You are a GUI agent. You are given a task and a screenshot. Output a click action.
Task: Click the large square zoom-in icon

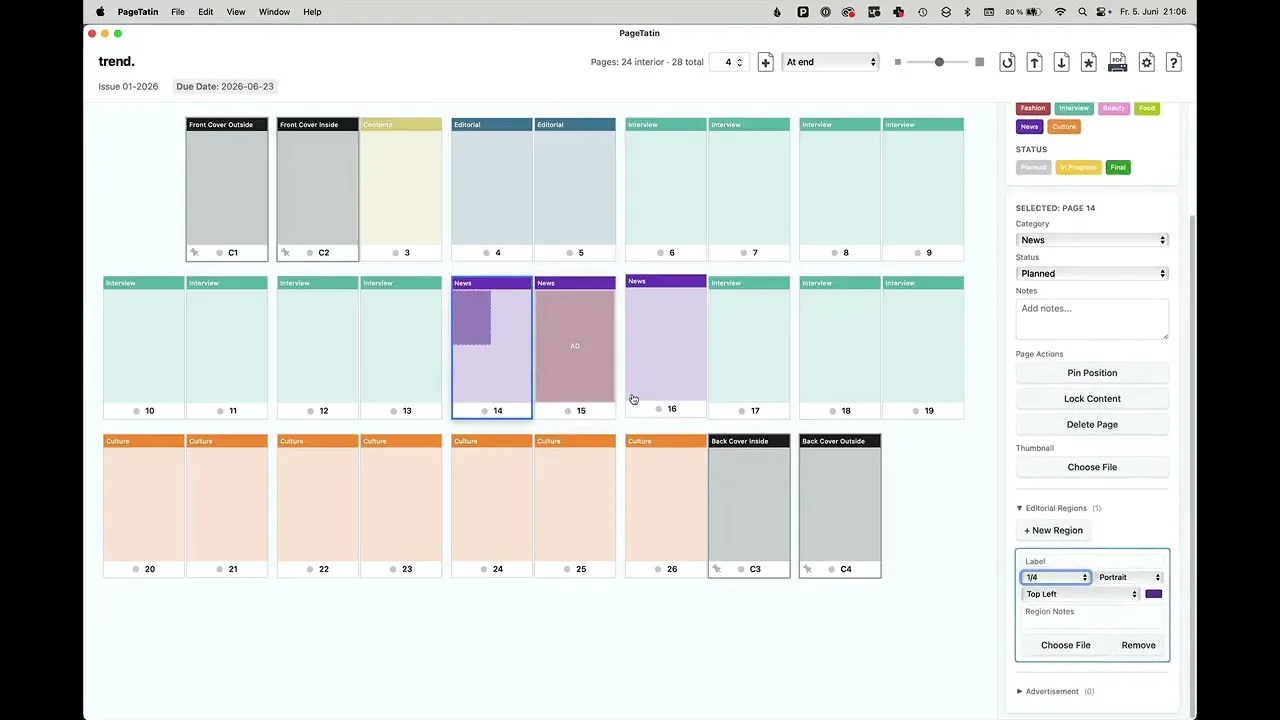point(979,62)
